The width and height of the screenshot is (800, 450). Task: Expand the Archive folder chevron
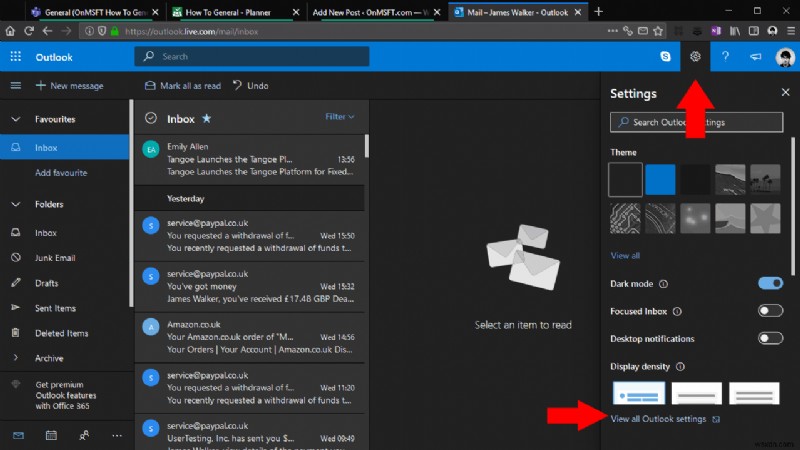coord(16,358)
